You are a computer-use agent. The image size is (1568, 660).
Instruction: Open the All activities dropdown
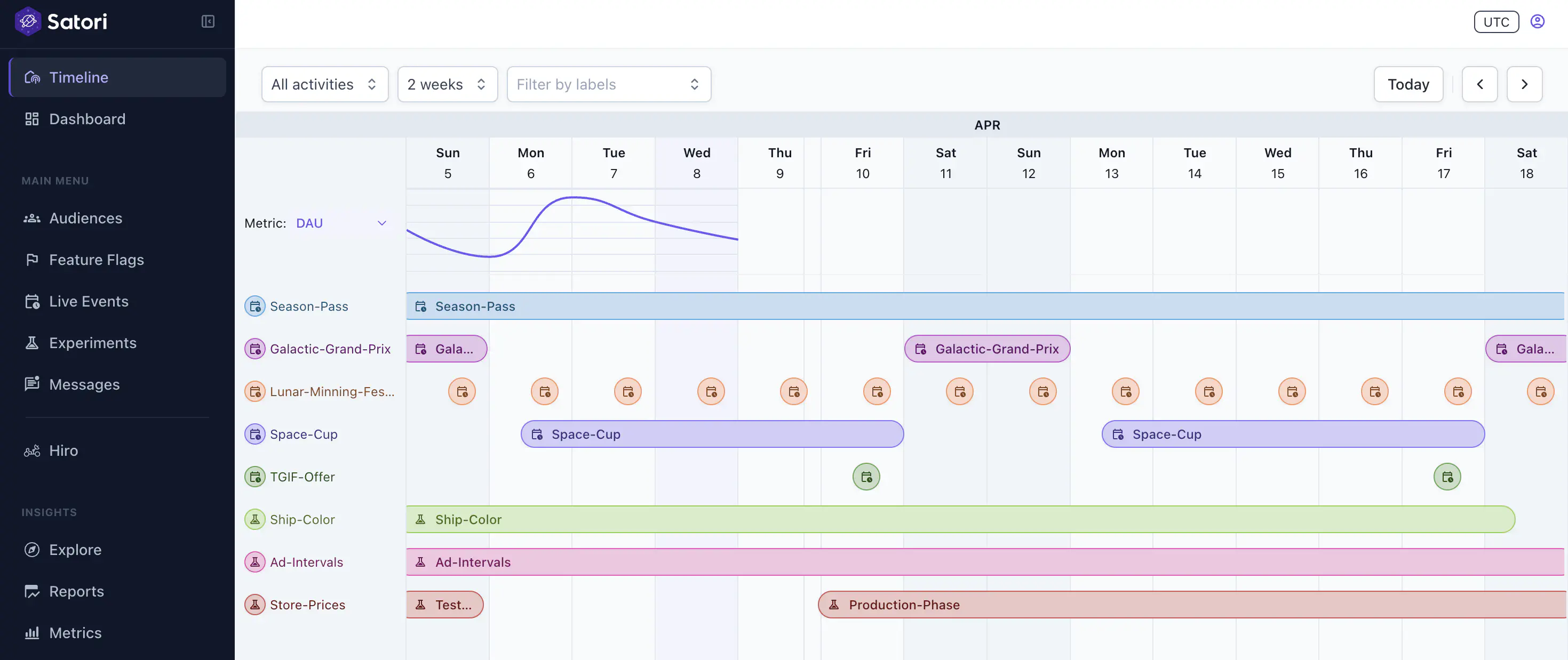click(x=324, y=84)
